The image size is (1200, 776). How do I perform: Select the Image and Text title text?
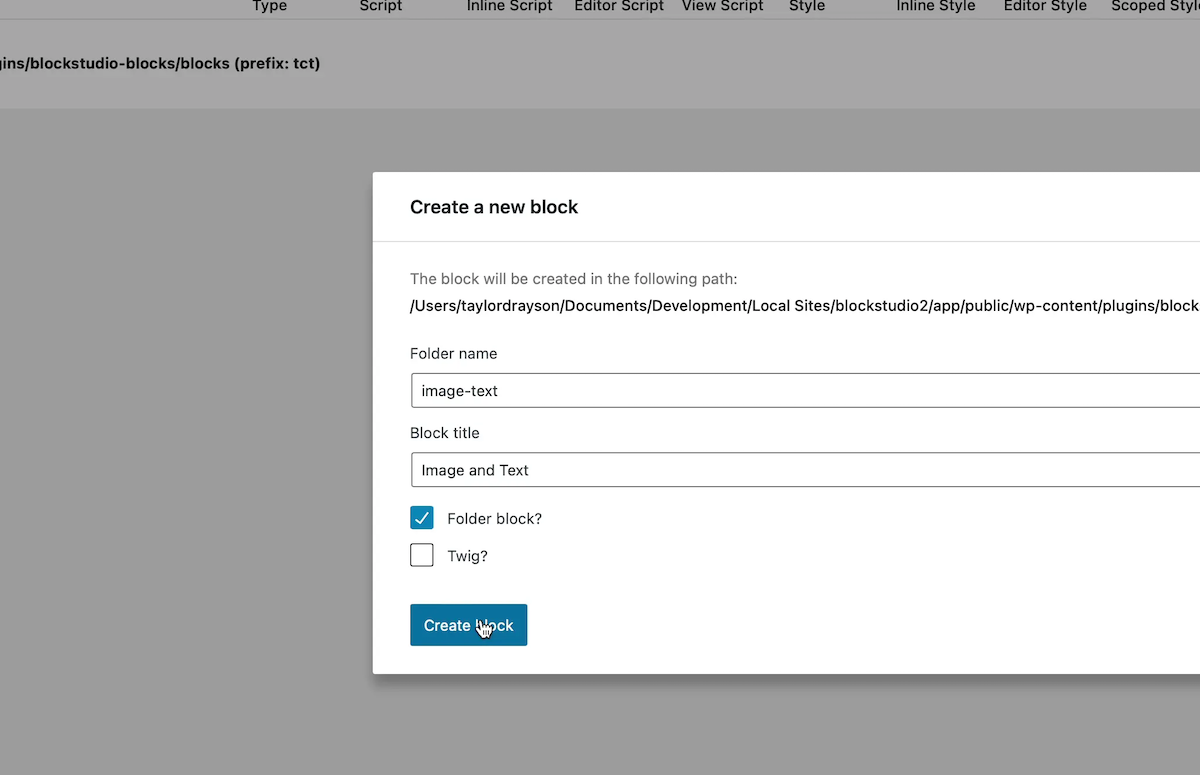click(474, 469)
